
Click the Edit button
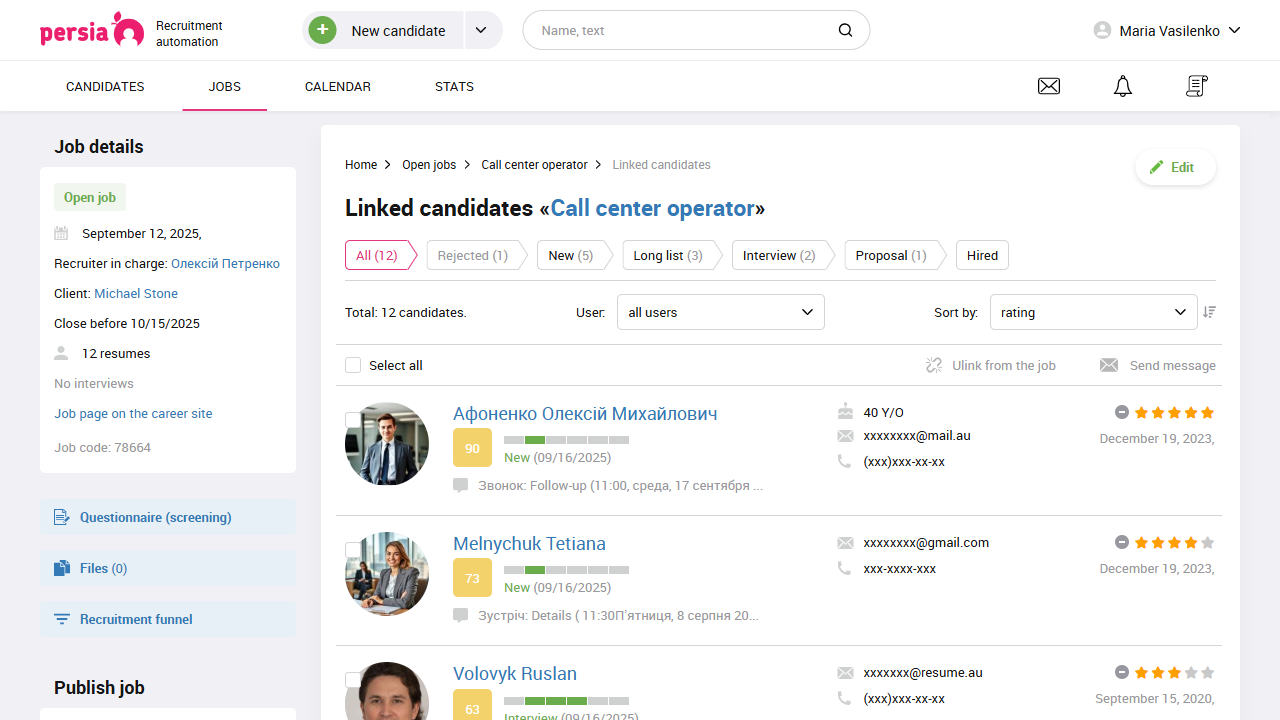1175,166
